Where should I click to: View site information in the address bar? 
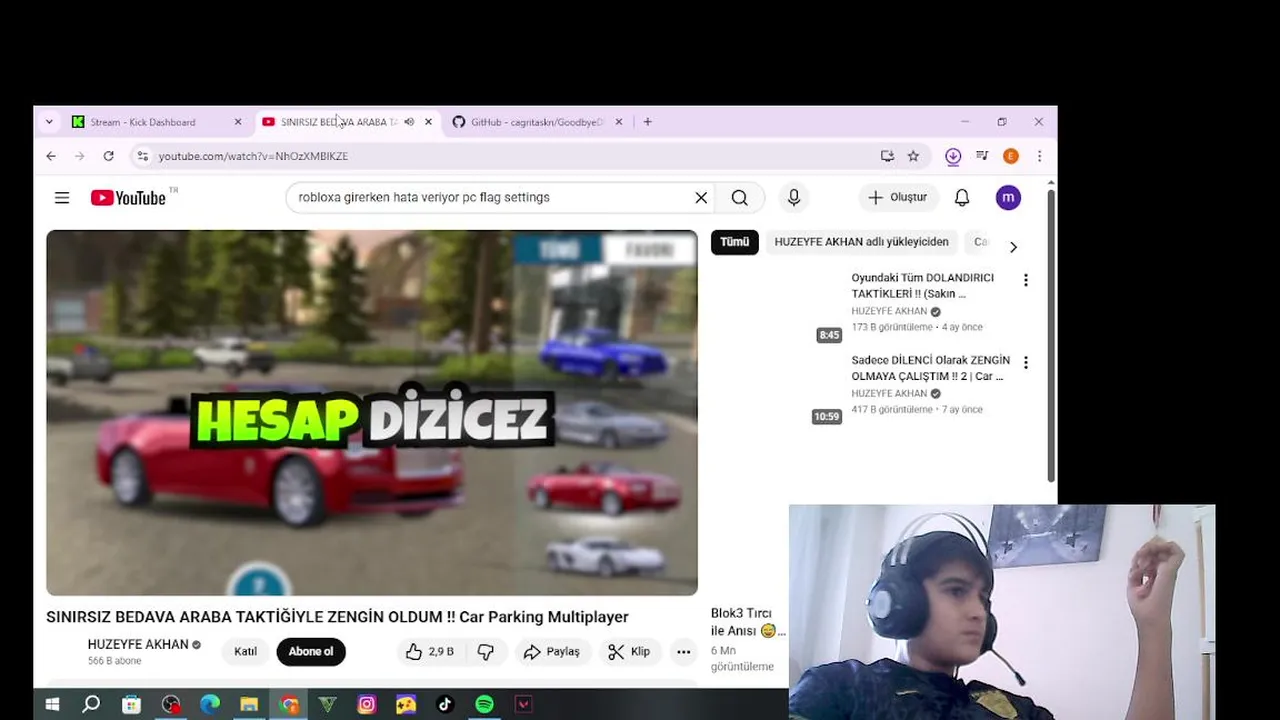[x=143, y=156]
